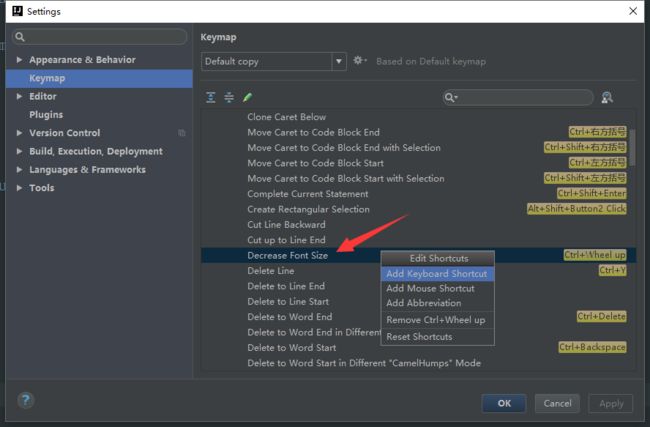
Task: Click the Cancel button
Action: (x=557, y=403)
